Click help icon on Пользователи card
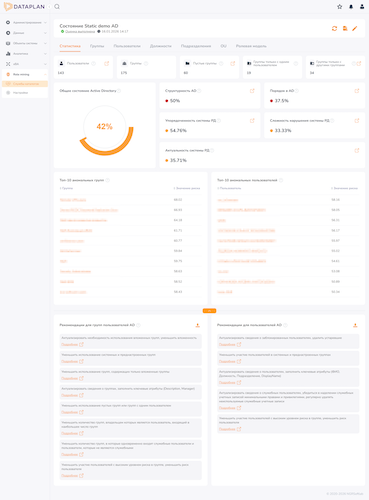Screen dimensions: 369x500 tap(94, 63)
